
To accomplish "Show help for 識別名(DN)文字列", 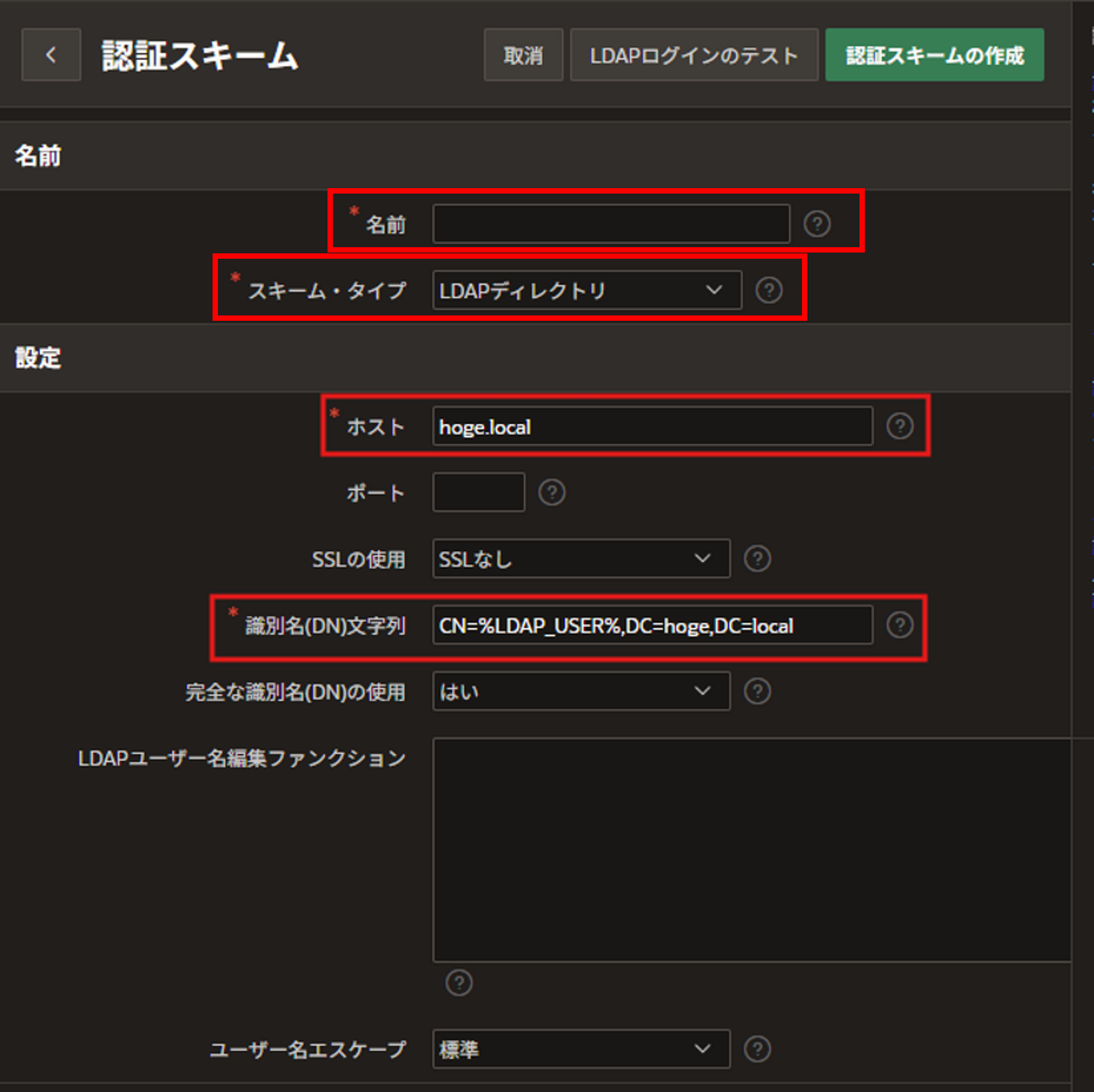I will click(899, 625).
